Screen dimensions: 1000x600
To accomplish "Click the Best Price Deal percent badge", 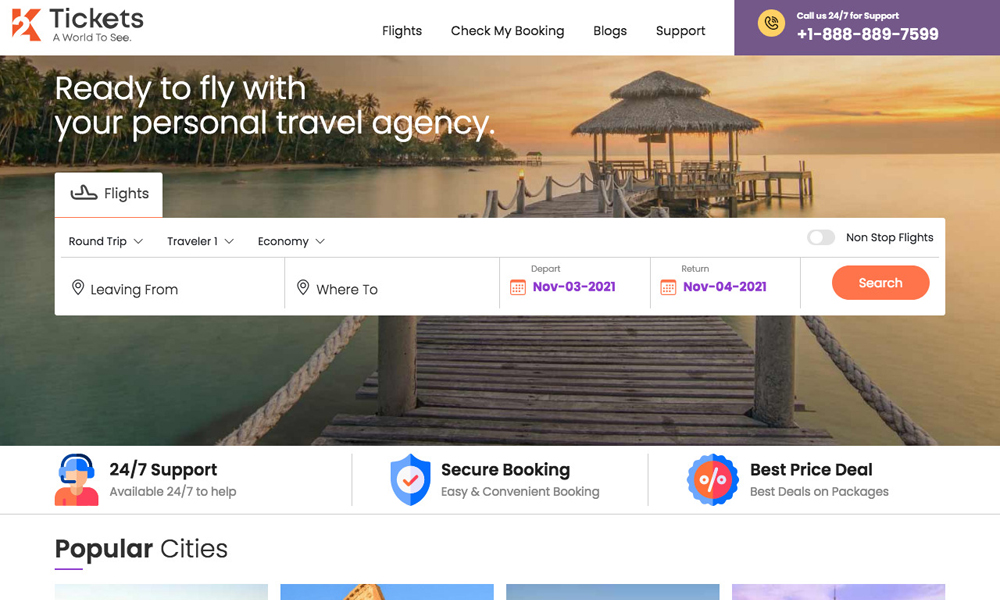I will [x=712, y=479].
